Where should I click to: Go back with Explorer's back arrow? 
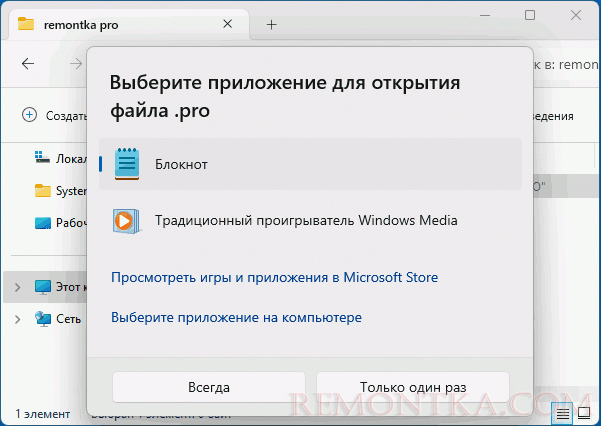click(x=28, y=64)
